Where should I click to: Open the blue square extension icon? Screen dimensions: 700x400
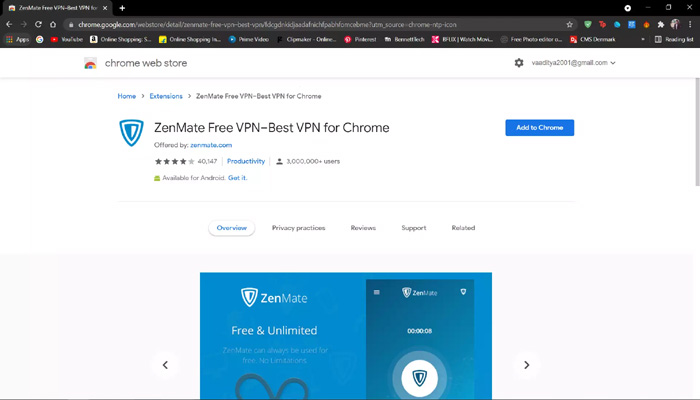point(632,25)
